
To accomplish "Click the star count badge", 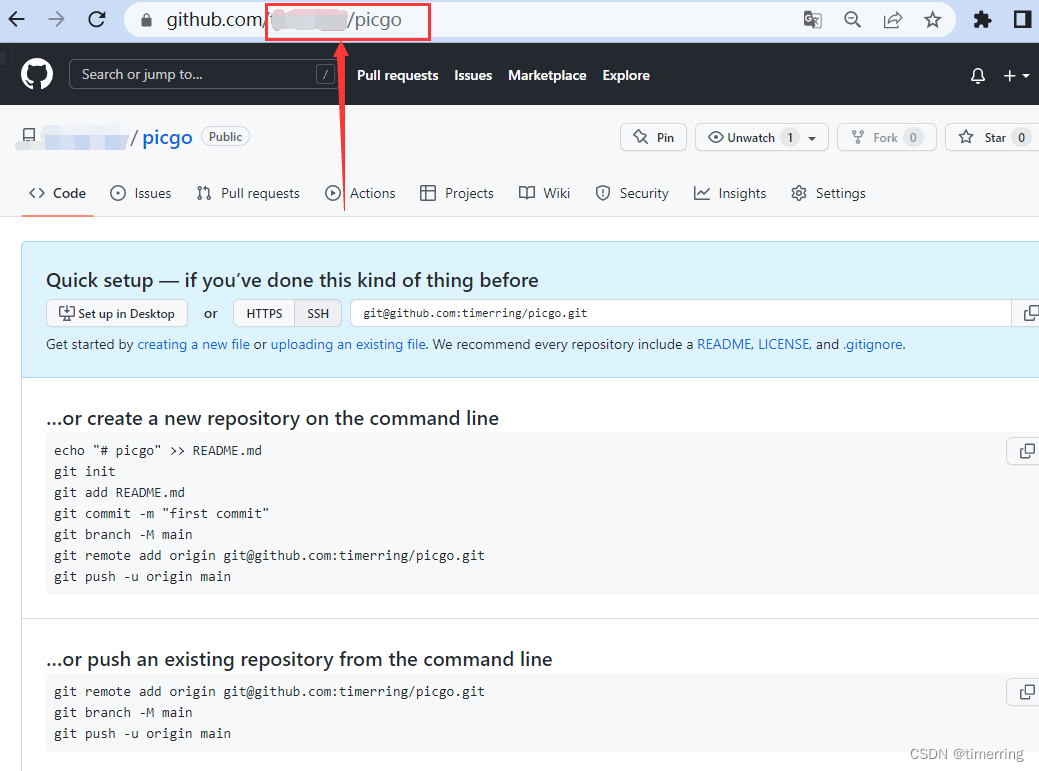I will tap(1021, 138).
